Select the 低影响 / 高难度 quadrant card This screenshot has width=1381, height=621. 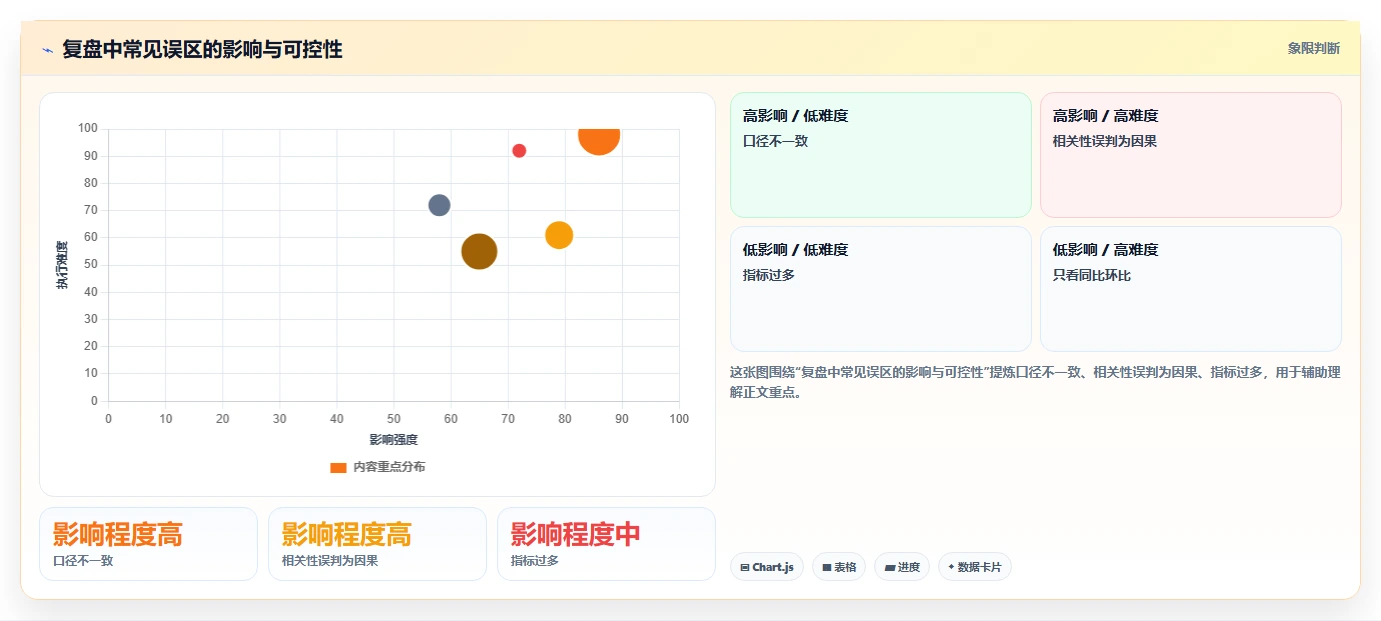point(1190,289)
